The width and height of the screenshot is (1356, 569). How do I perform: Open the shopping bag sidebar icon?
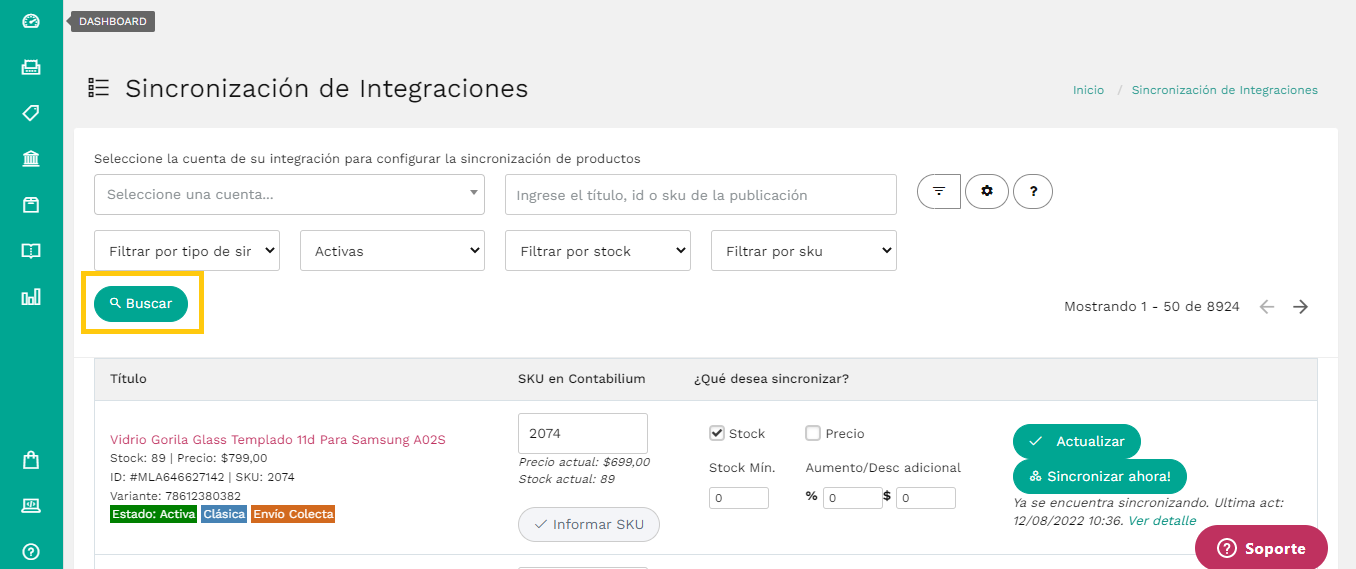tap(31, 460)
